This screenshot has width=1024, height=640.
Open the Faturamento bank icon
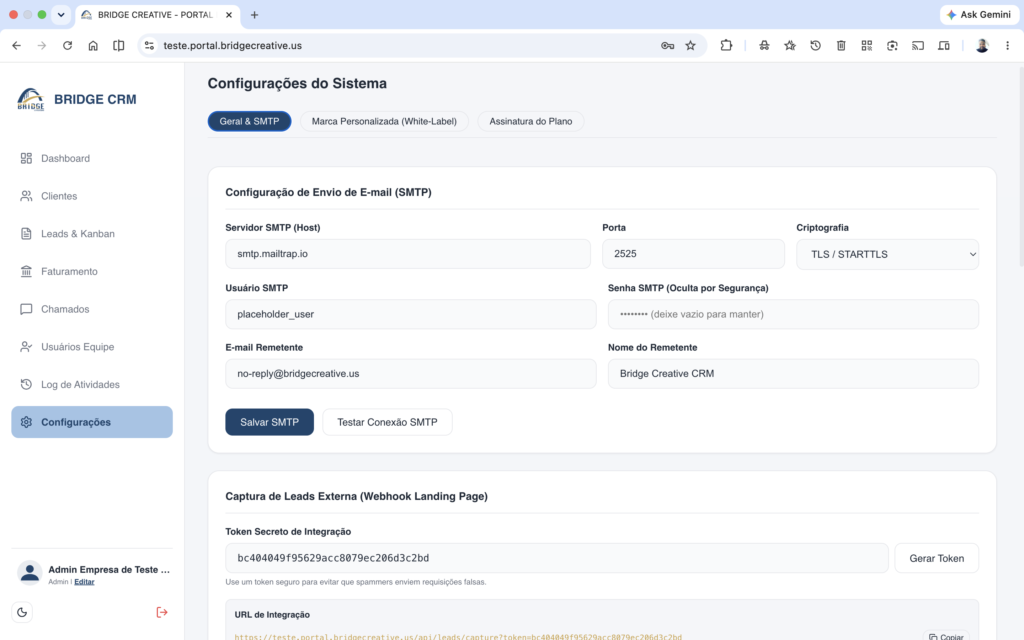tap(26, 271)
